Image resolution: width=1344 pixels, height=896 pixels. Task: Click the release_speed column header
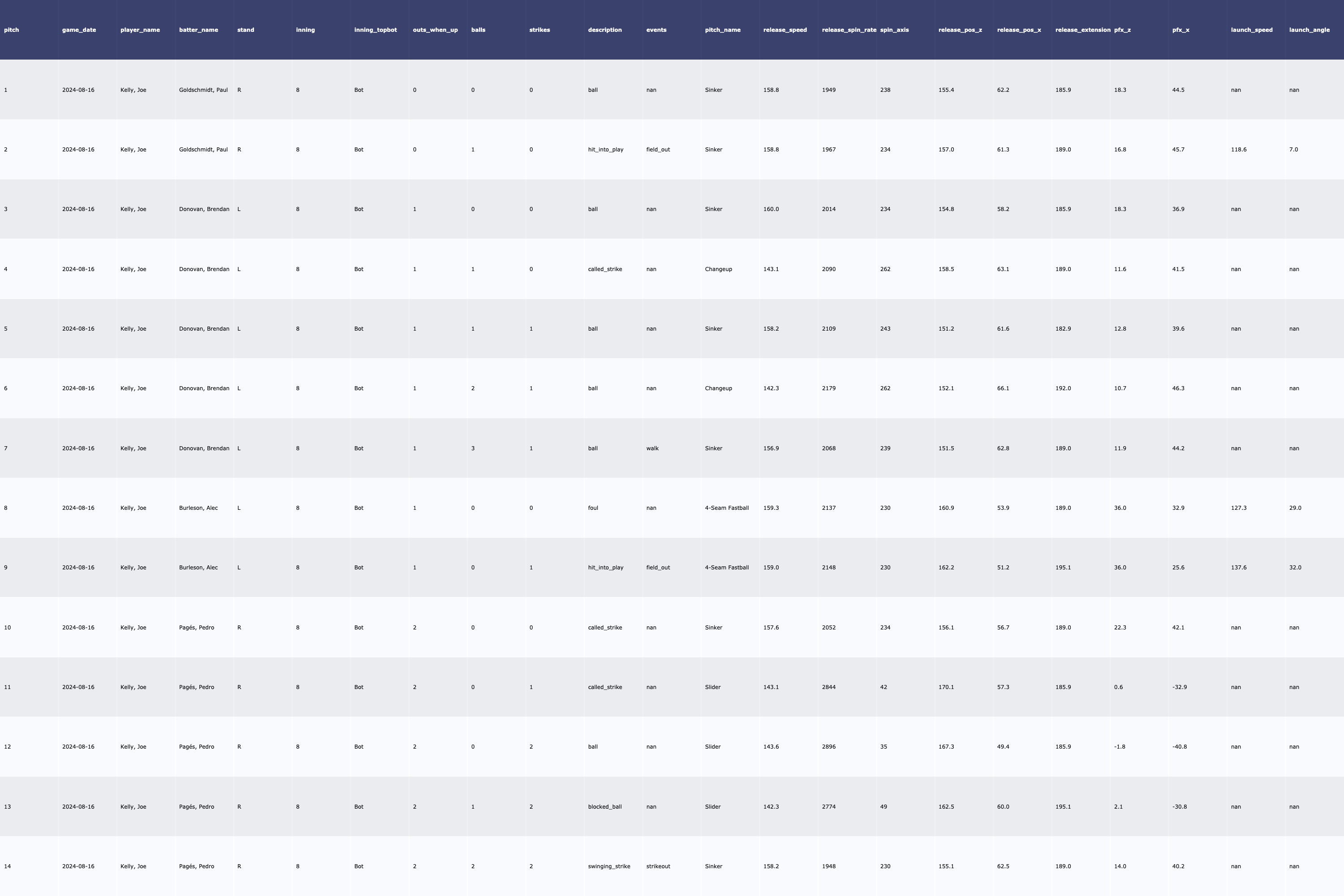tap(784, 30)
